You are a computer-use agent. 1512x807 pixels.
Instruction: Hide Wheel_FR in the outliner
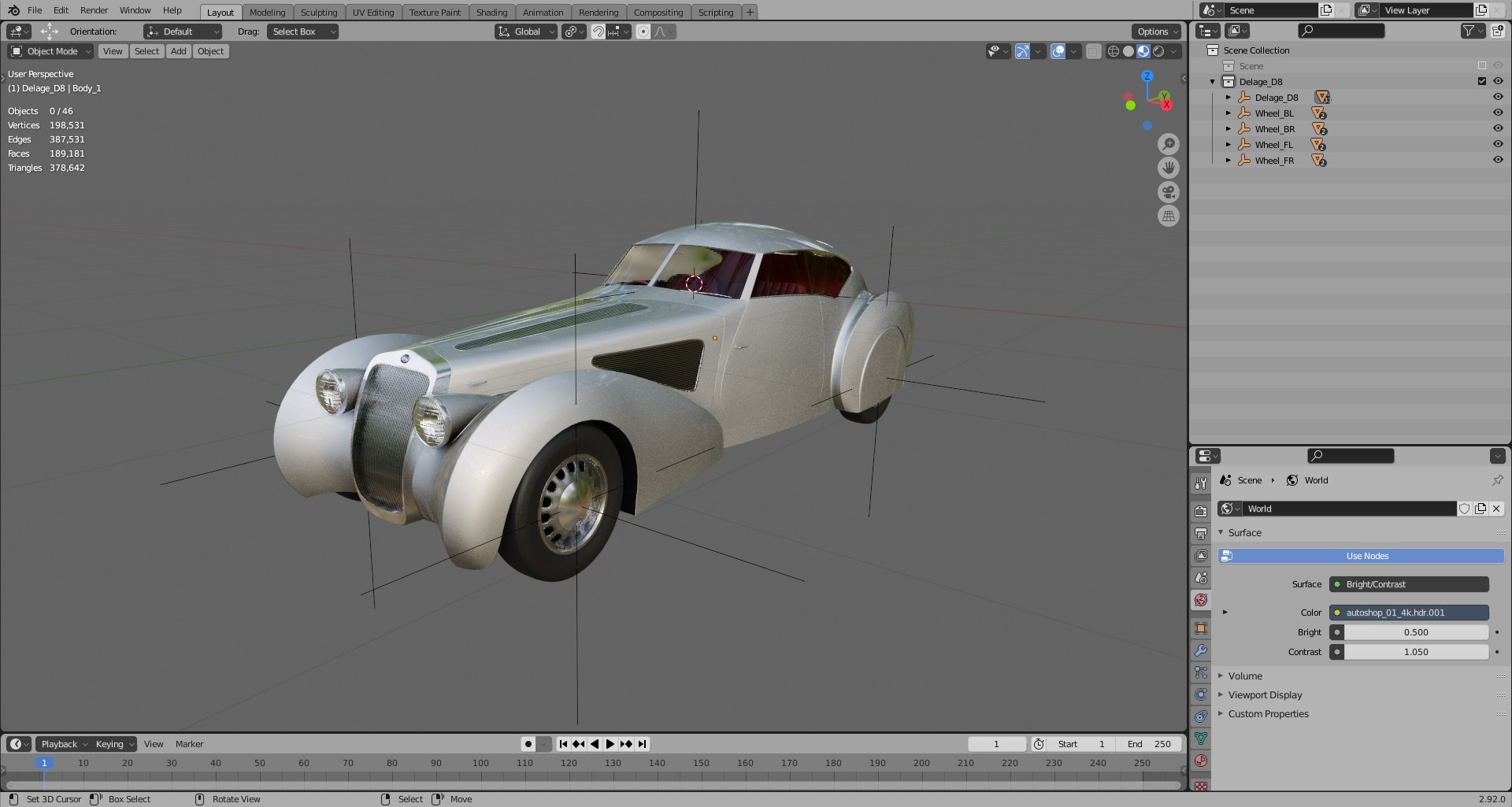pos(1498,161)
